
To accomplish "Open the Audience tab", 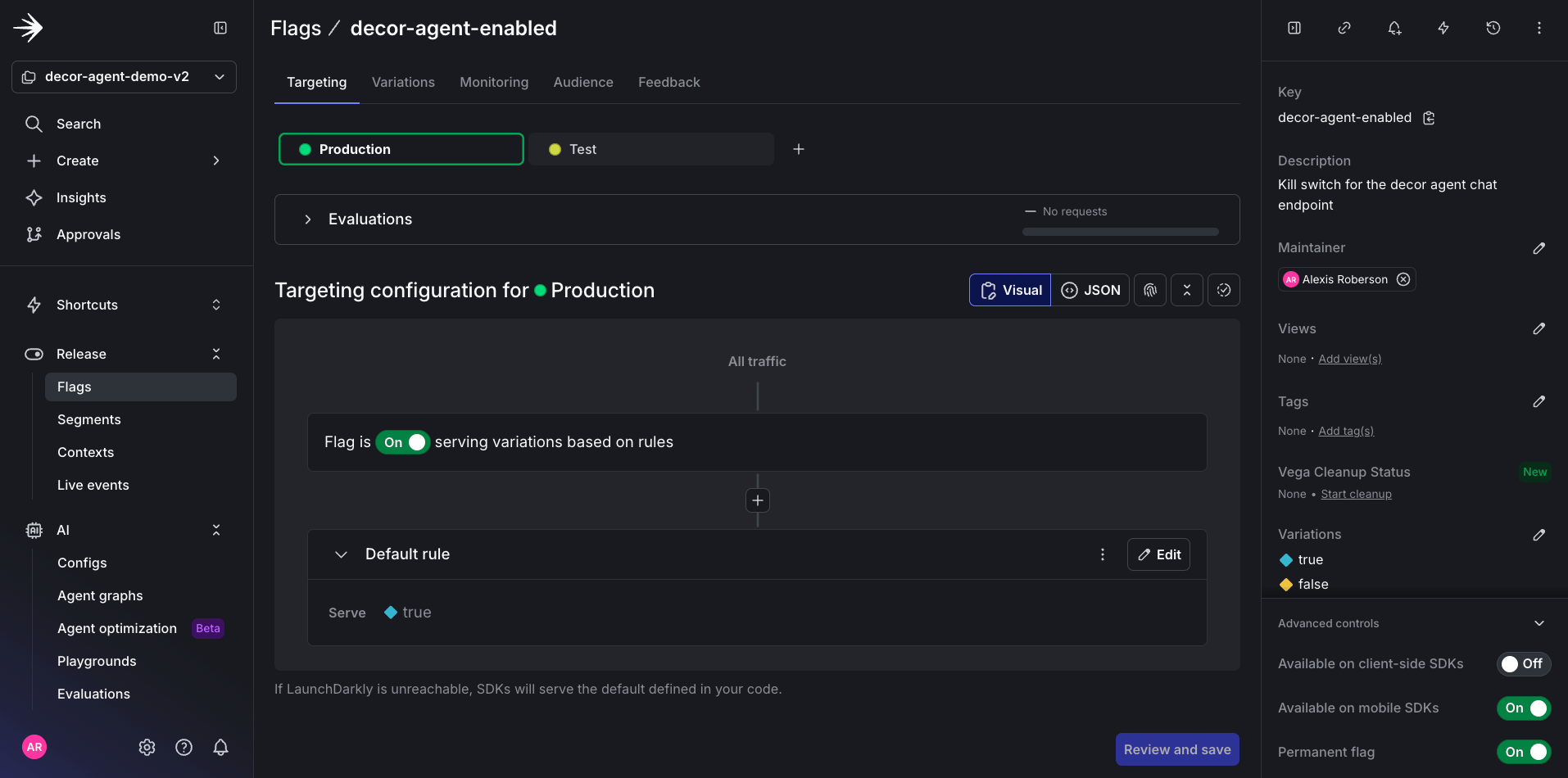I will (x=583, y=83).
